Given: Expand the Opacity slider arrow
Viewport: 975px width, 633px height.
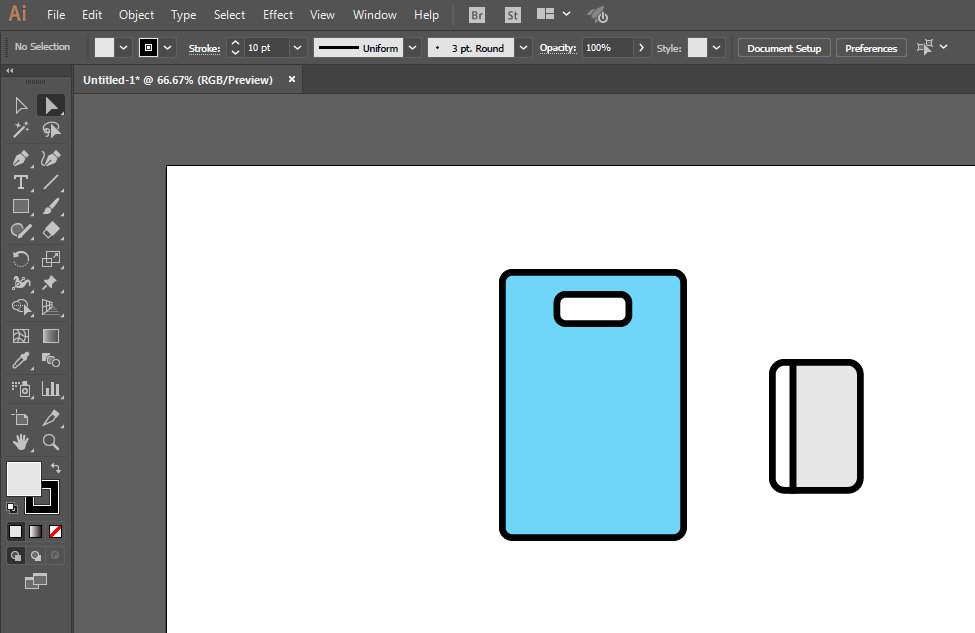Looking at the screenshot, I should pyautogui.click(x=641, y=48).
